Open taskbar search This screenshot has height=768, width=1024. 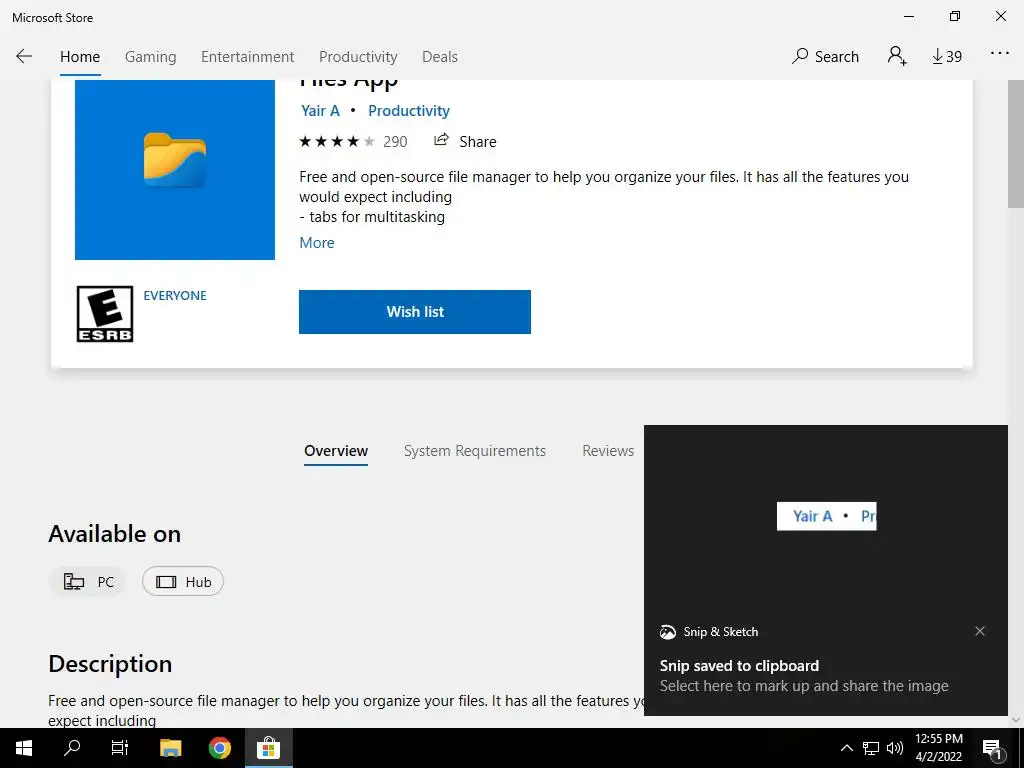click(72, 748)
